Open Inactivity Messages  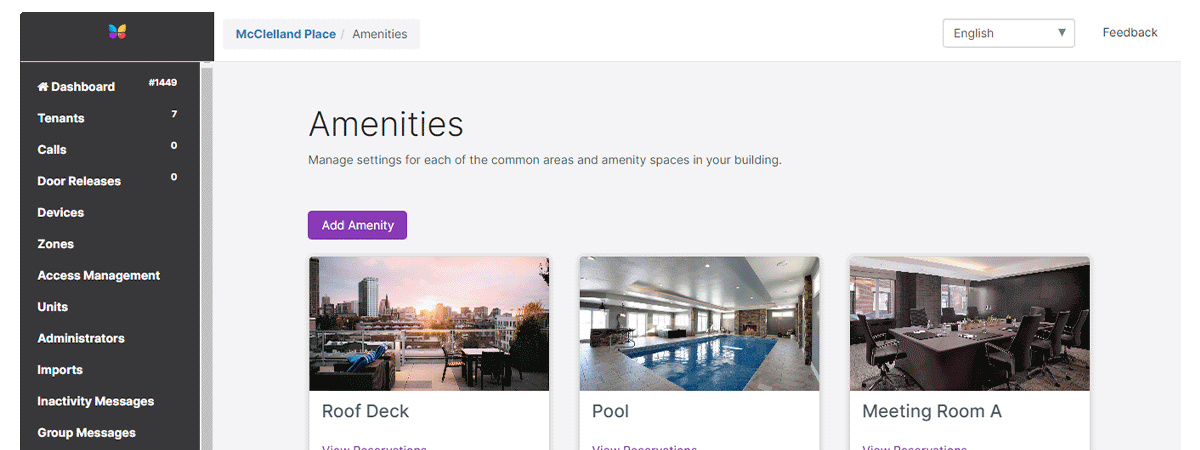click(x=96, y=402)
